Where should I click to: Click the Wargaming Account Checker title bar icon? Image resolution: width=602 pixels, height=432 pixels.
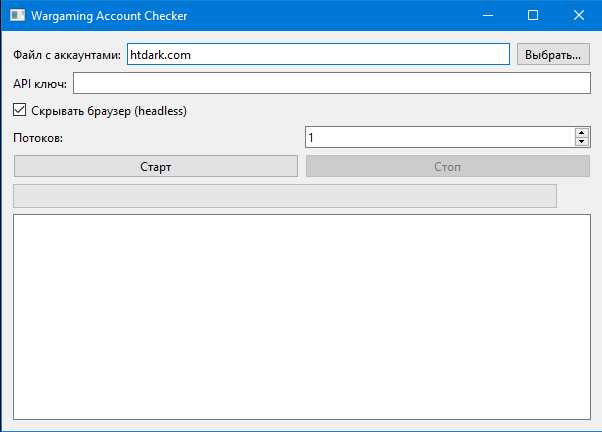(x=17, y=15)
